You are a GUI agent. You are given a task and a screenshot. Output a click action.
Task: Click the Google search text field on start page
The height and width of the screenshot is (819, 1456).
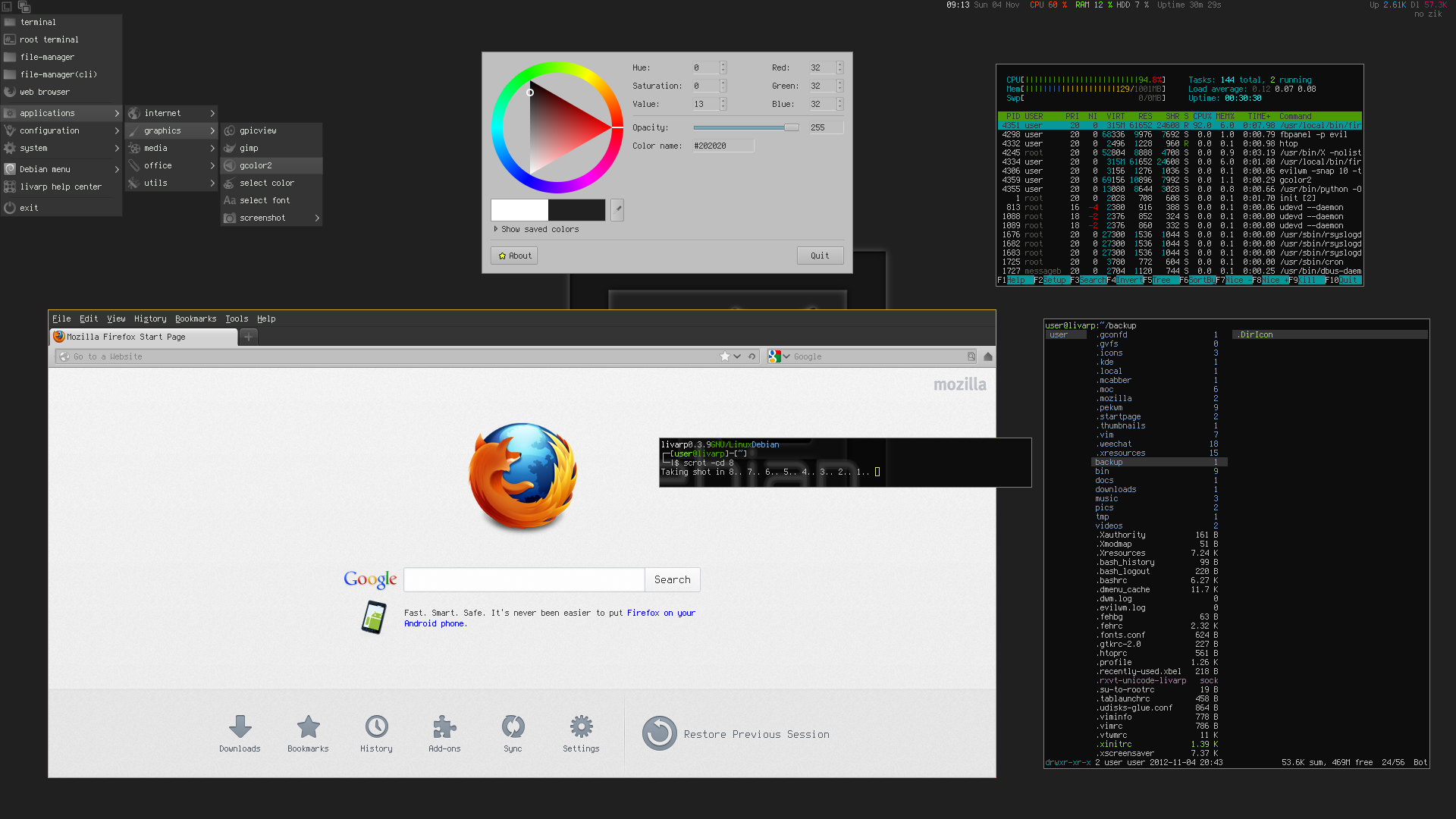524,579
